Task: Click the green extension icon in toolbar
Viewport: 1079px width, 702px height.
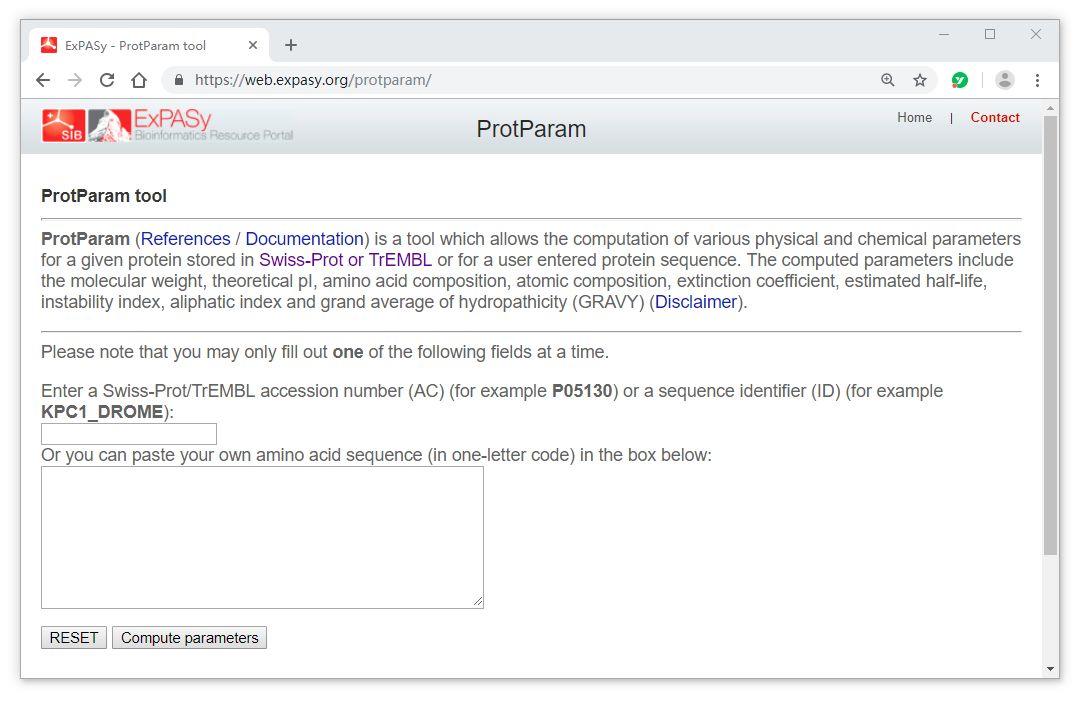Action: pos(959,80)
